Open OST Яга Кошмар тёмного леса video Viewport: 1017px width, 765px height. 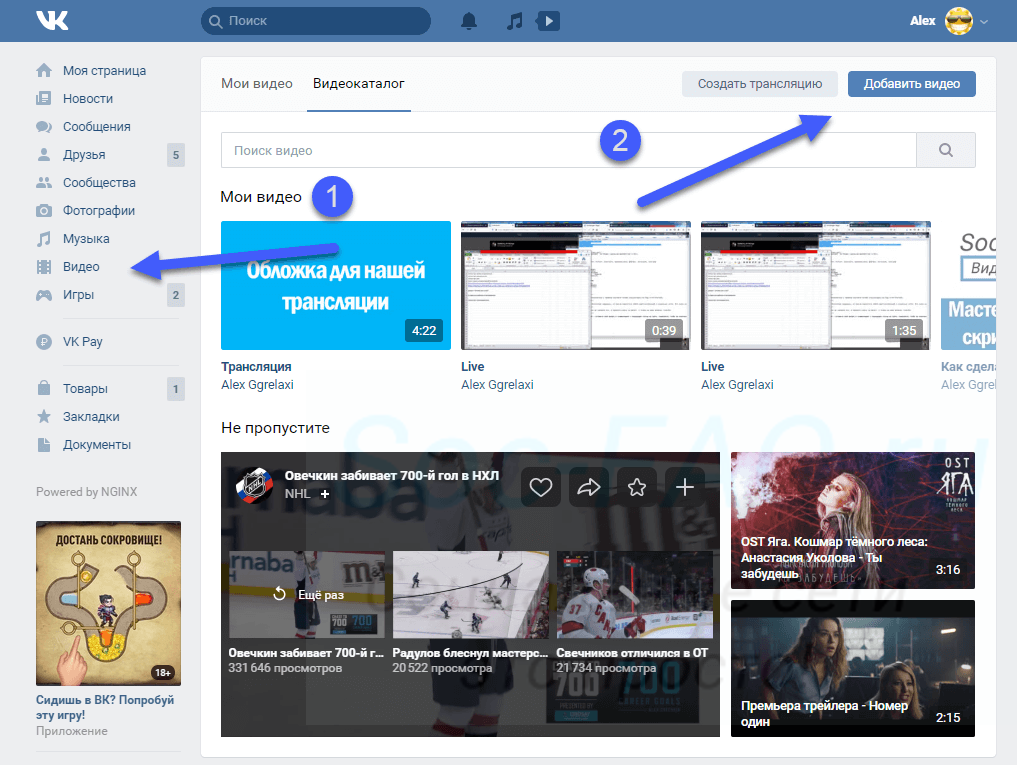(852, 520)
